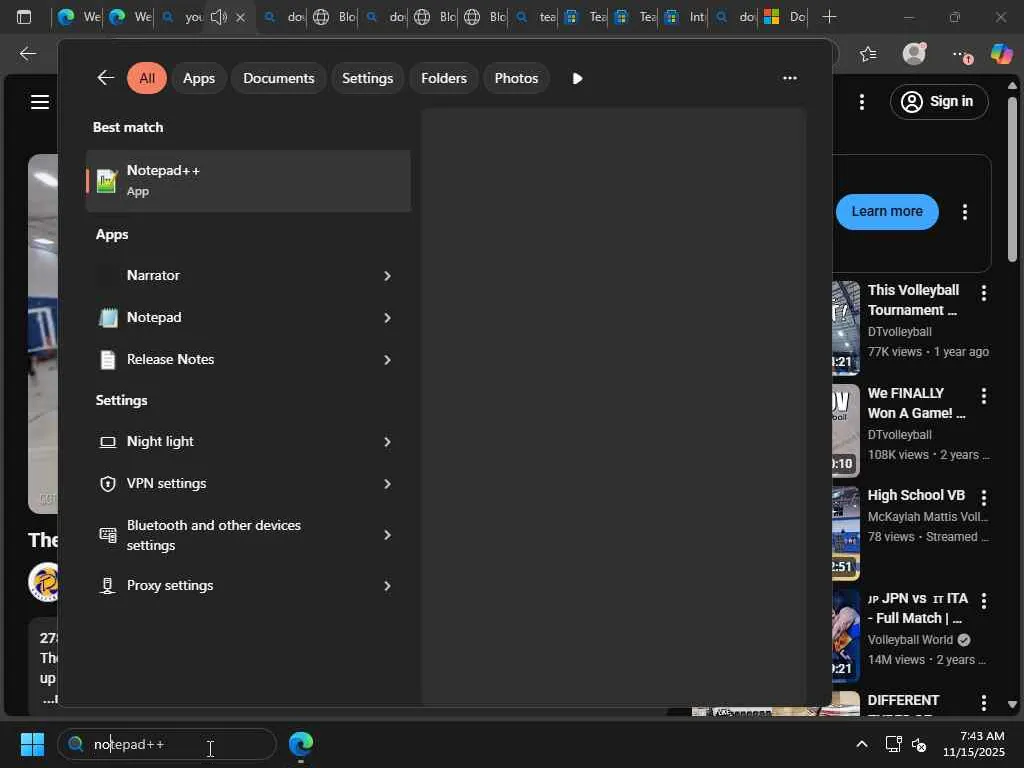Open High School VB video thumbnail

coord(846,534)
